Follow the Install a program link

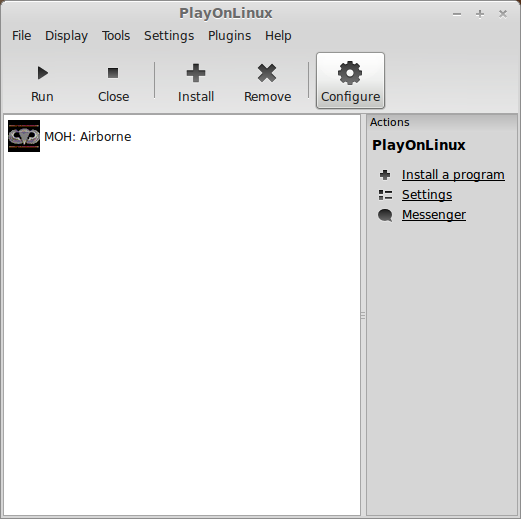coord(453,175)
